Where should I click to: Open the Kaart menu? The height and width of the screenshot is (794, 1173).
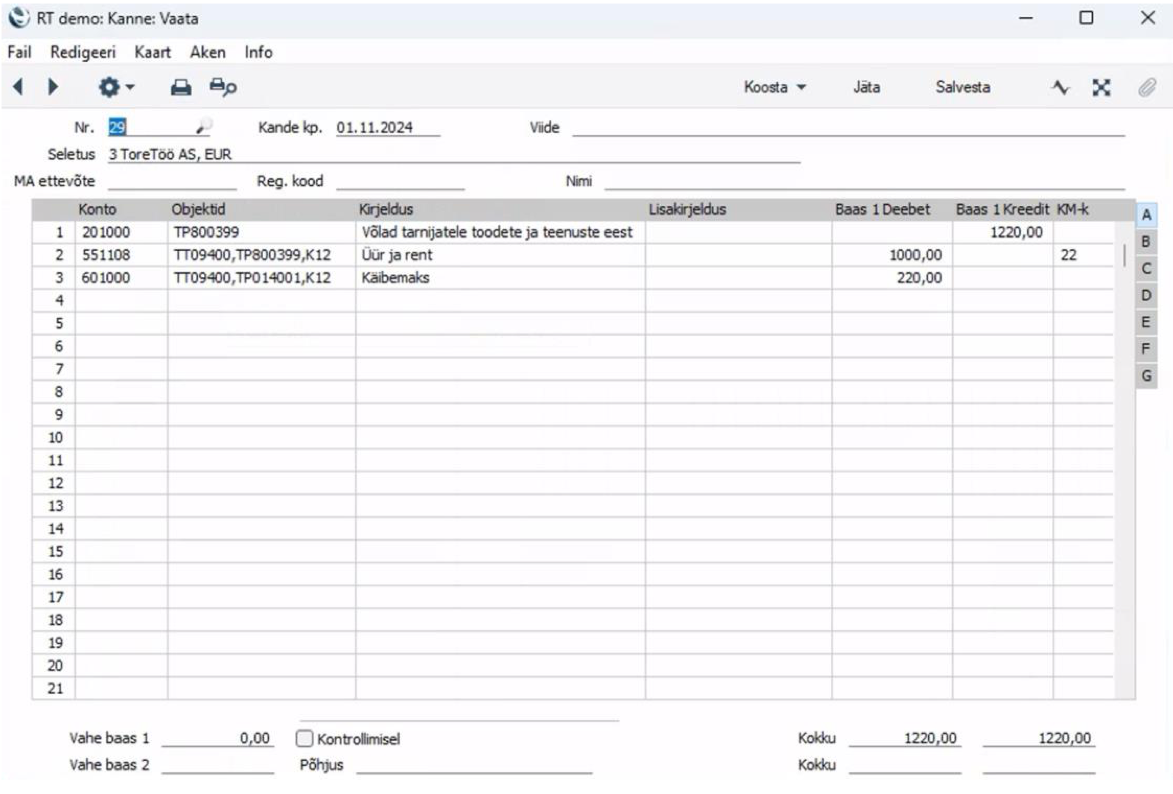click(x=154, y=52)
